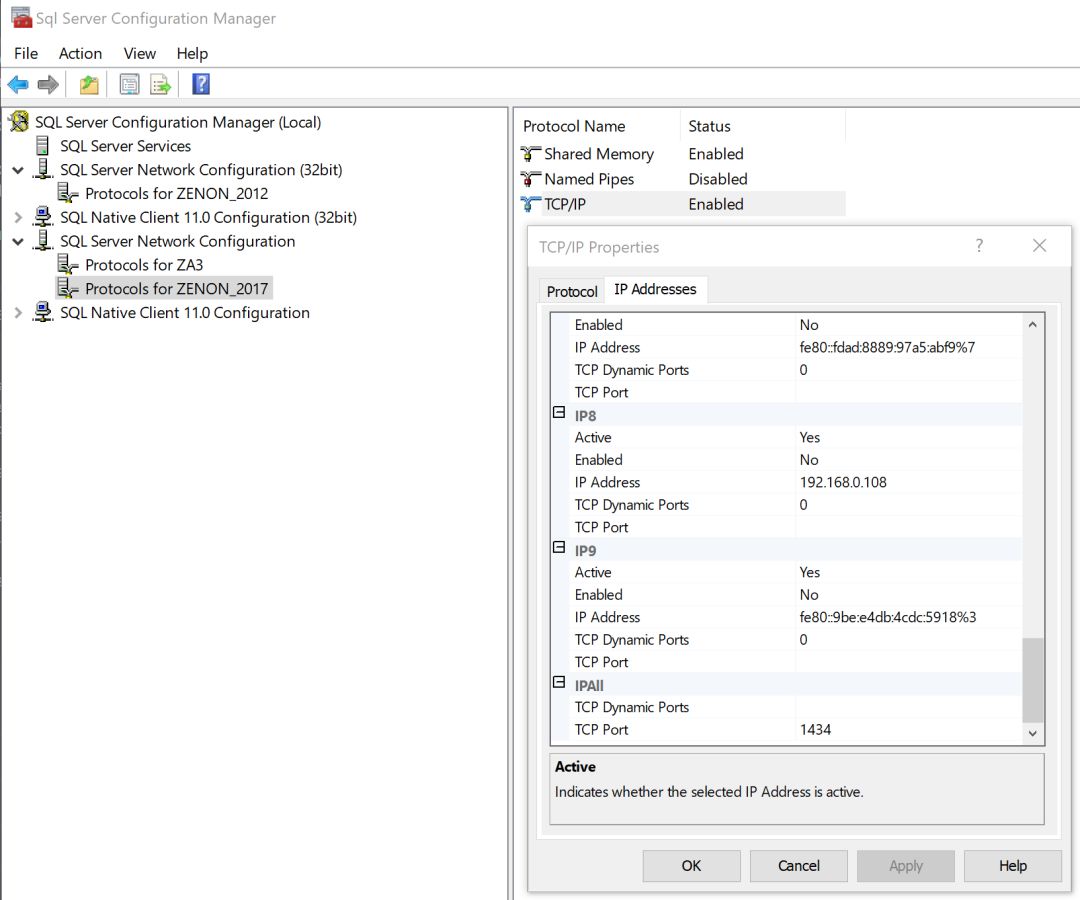Click the Protocols for ZA3 icon

(68, 264)
